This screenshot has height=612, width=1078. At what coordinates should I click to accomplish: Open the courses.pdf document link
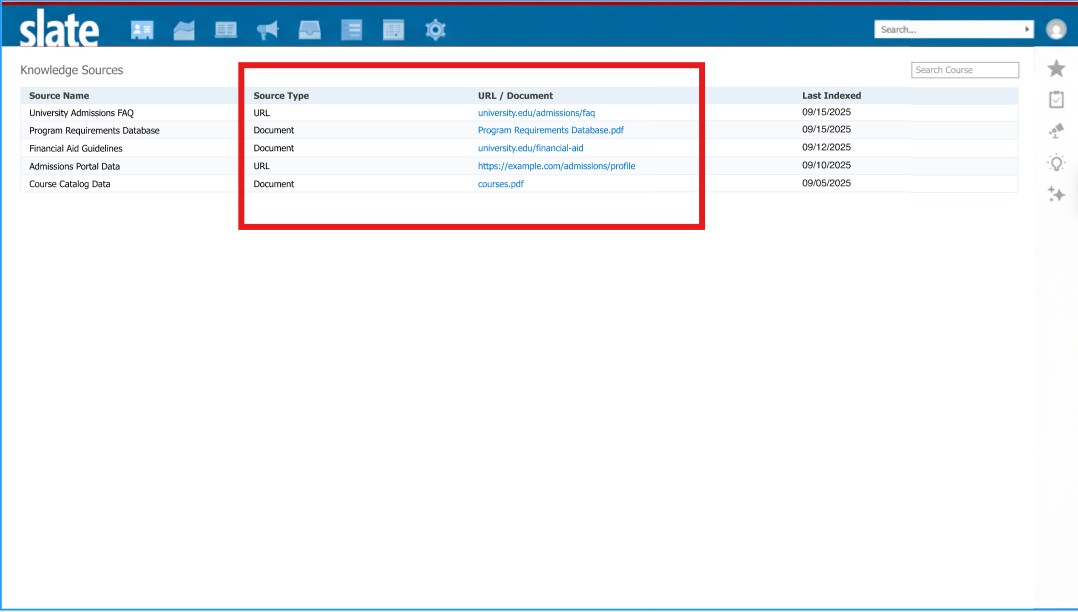[500, 183]
